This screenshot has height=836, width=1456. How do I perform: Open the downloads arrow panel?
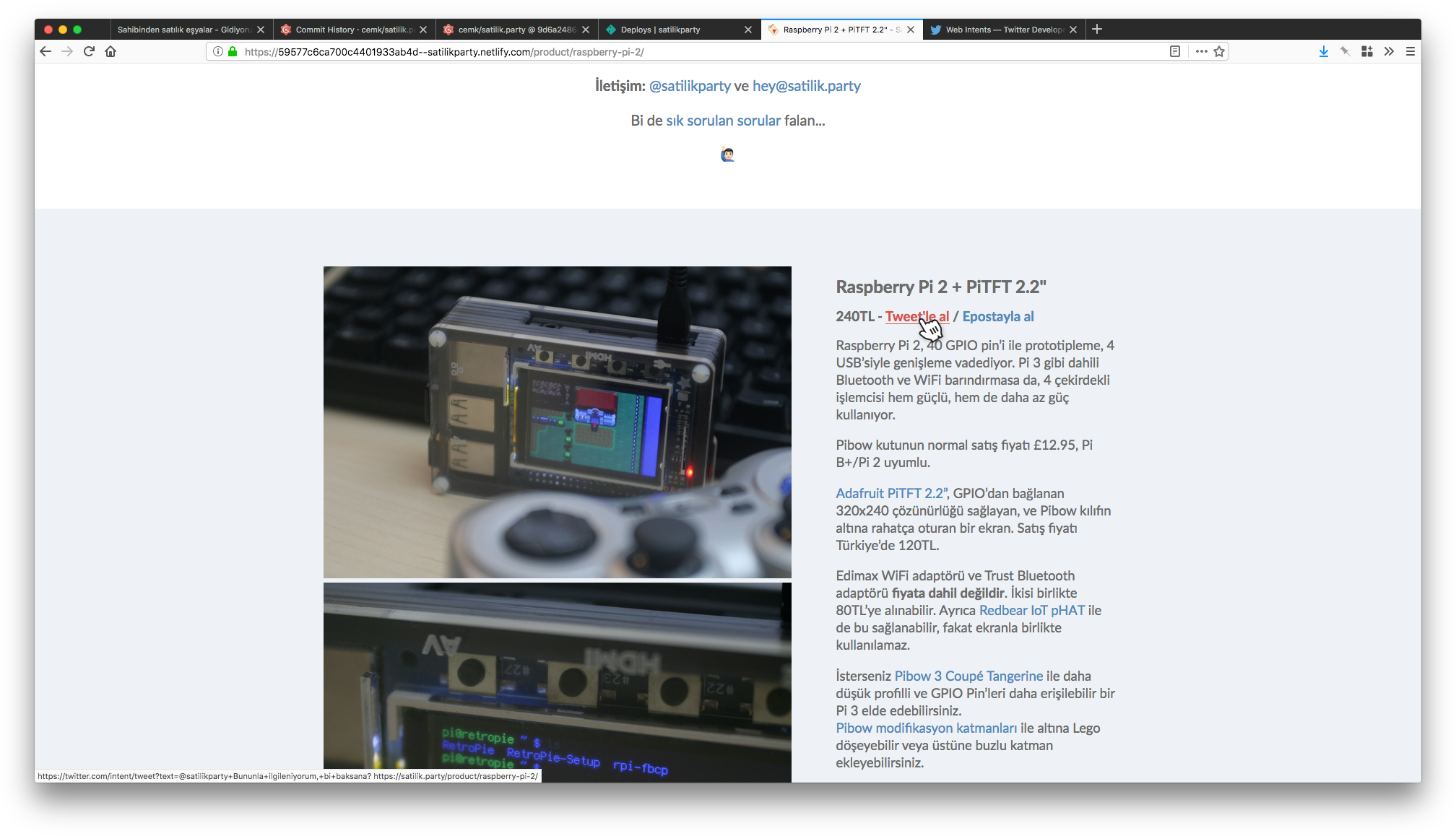1323,51
